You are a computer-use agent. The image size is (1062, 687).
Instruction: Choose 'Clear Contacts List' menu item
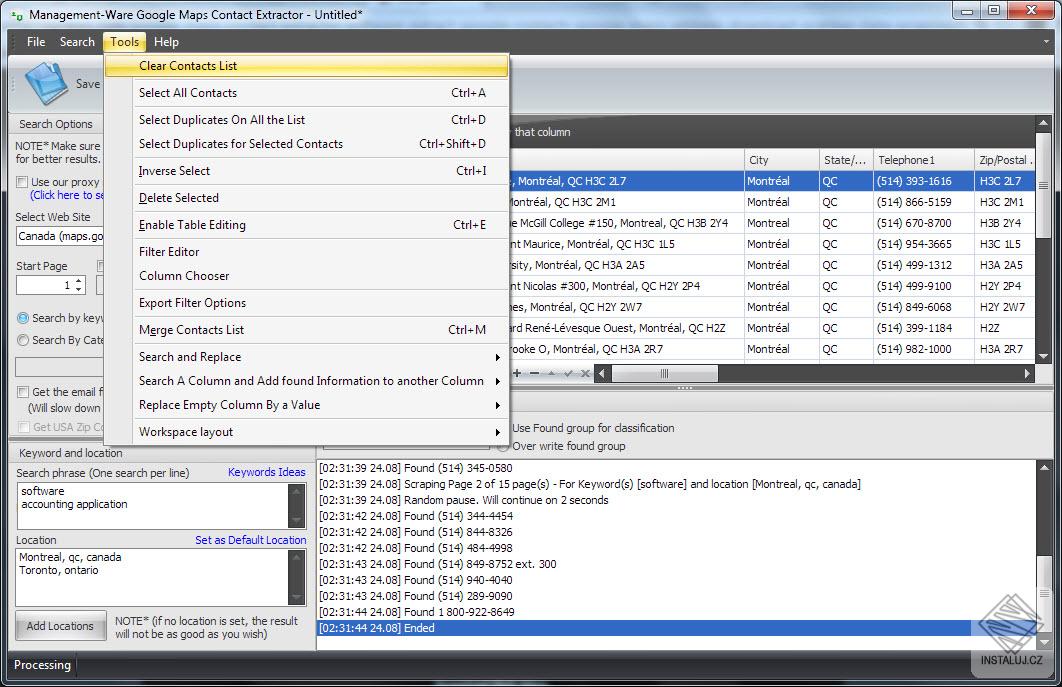point(306,66)
